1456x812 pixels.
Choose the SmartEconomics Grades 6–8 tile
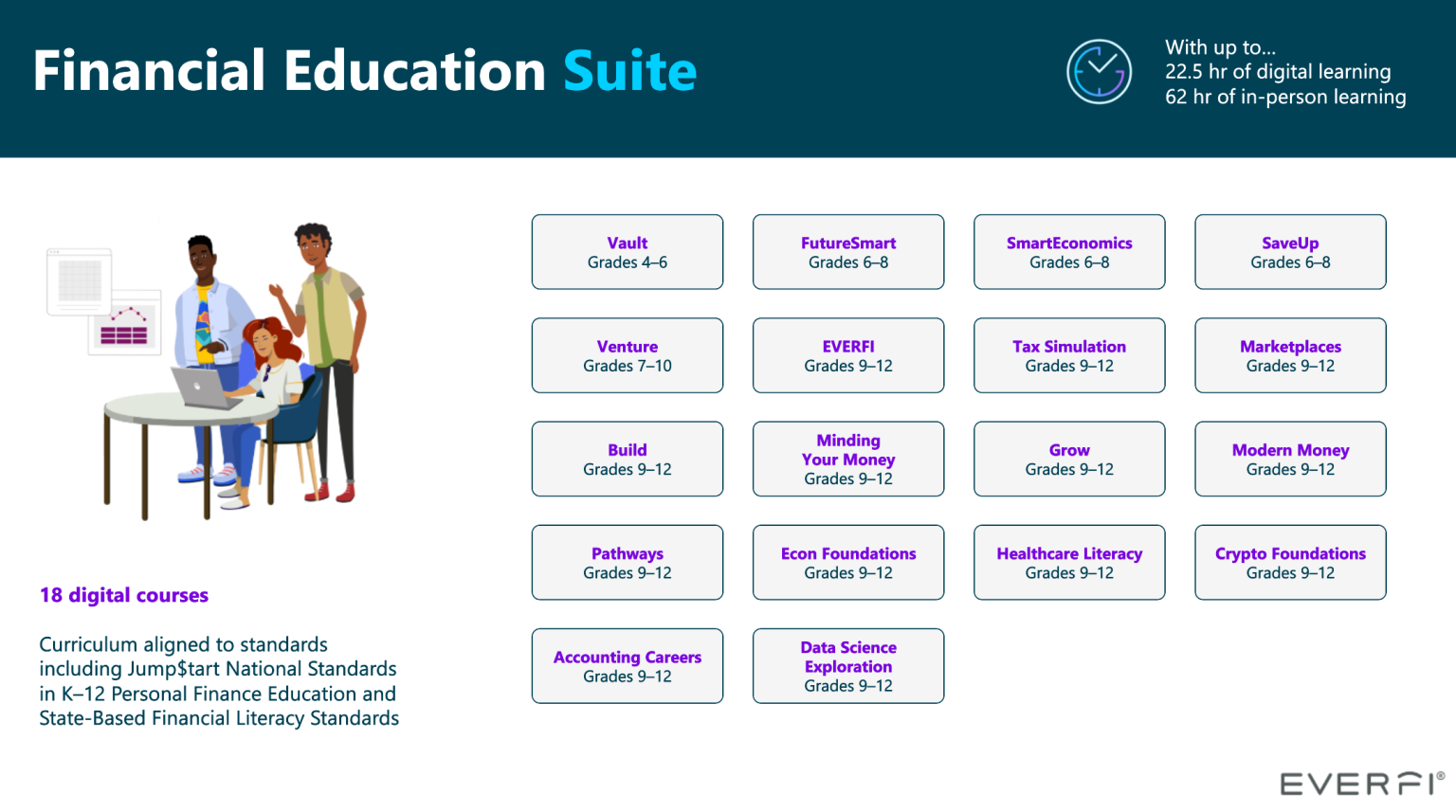coord(1068,252)
